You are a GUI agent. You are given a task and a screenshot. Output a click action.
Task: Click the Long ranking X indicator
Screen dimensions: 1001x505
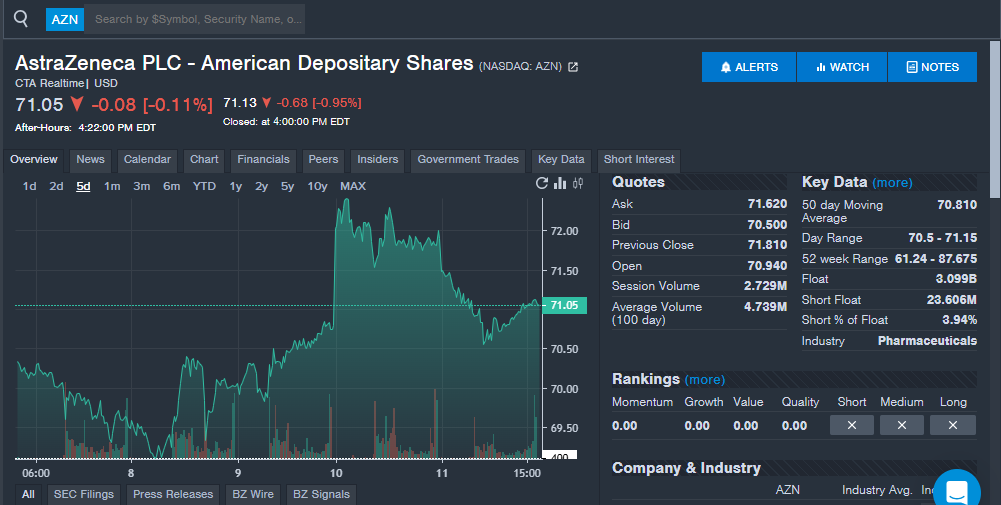952,425
